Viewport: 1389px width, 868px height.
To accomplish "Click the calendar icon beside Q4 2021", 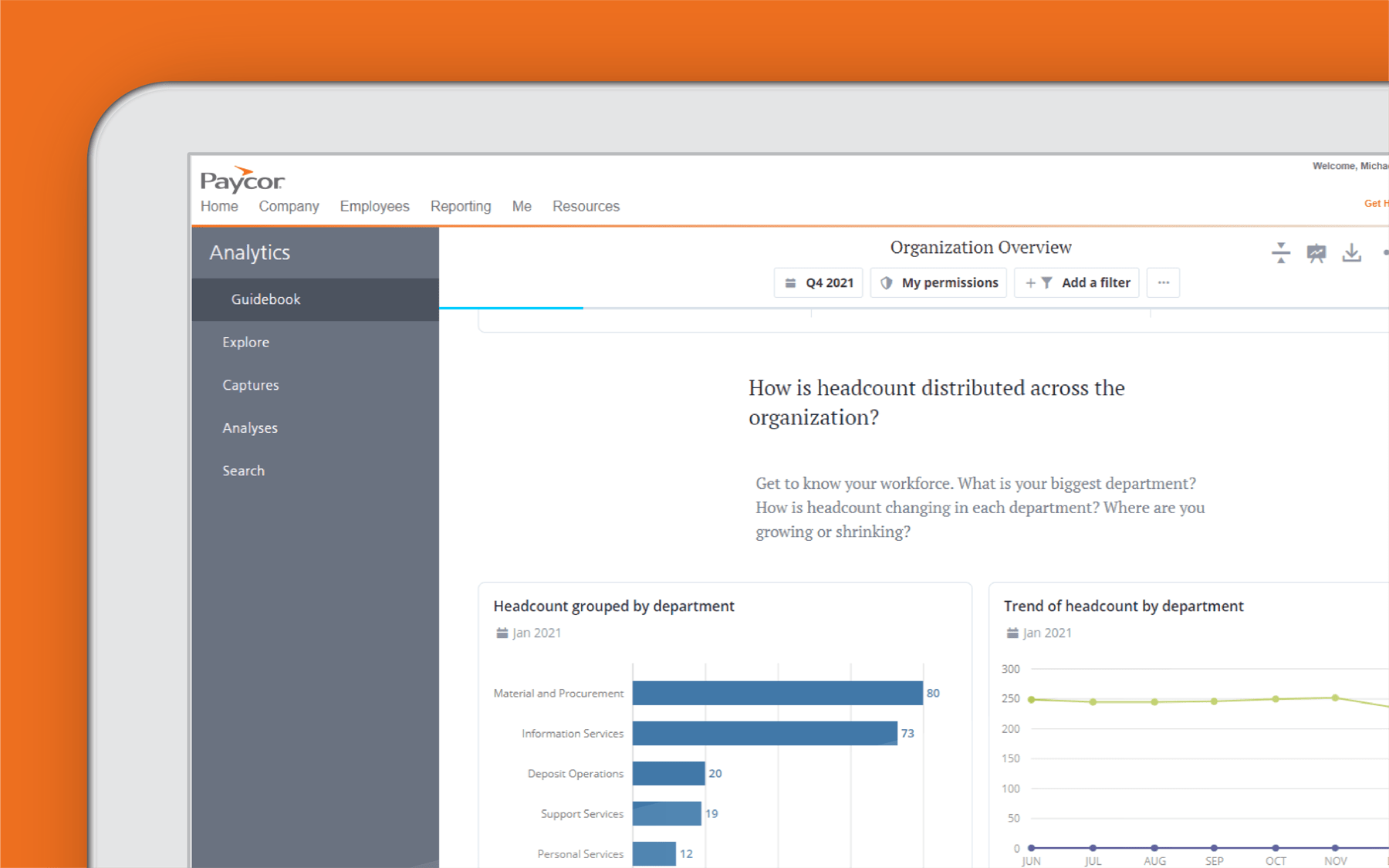I will tap(790, 283).
